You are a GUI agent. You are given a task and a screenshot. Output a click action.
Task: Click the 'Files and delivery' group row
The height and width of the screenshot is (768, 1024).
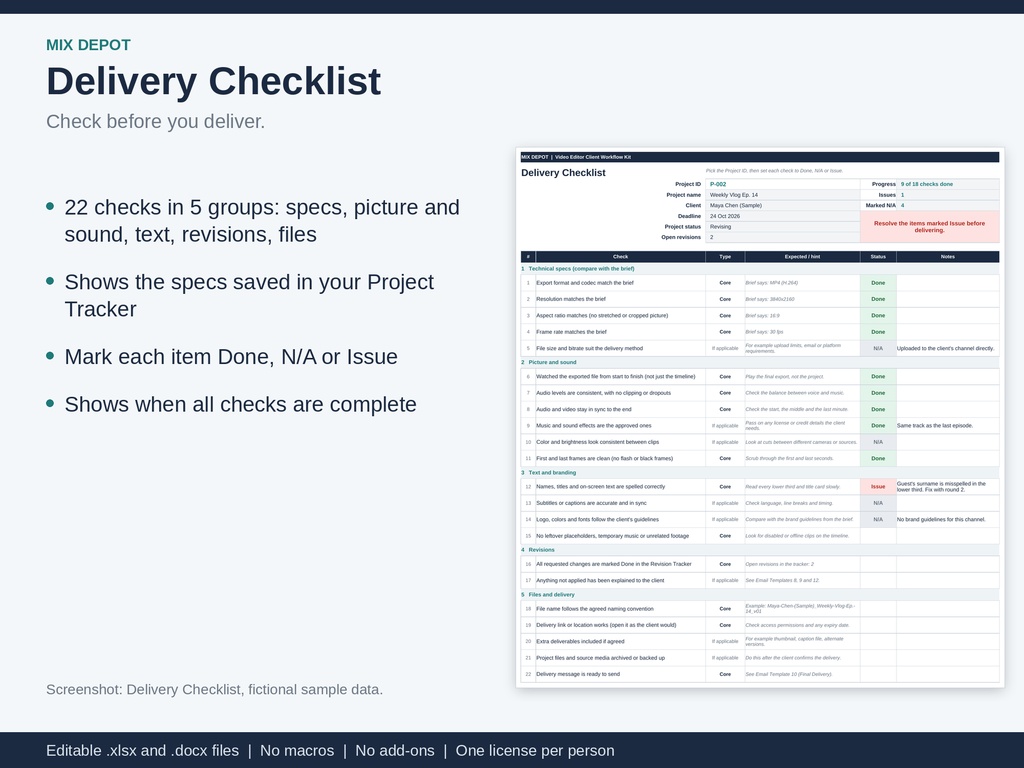tap(760, 594)
